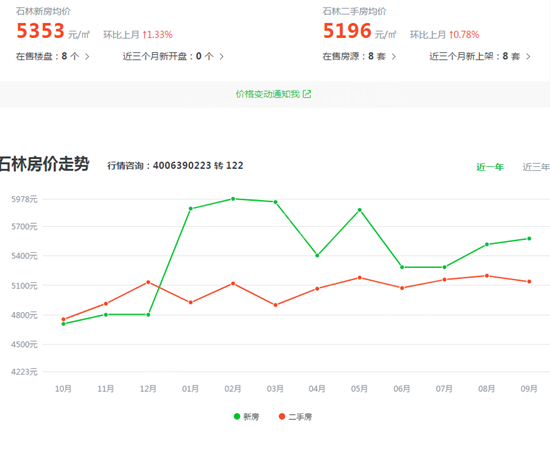
Task: Expand the chevron next to 近三个月新开盘 0个
Action: [x=222, y=56]
